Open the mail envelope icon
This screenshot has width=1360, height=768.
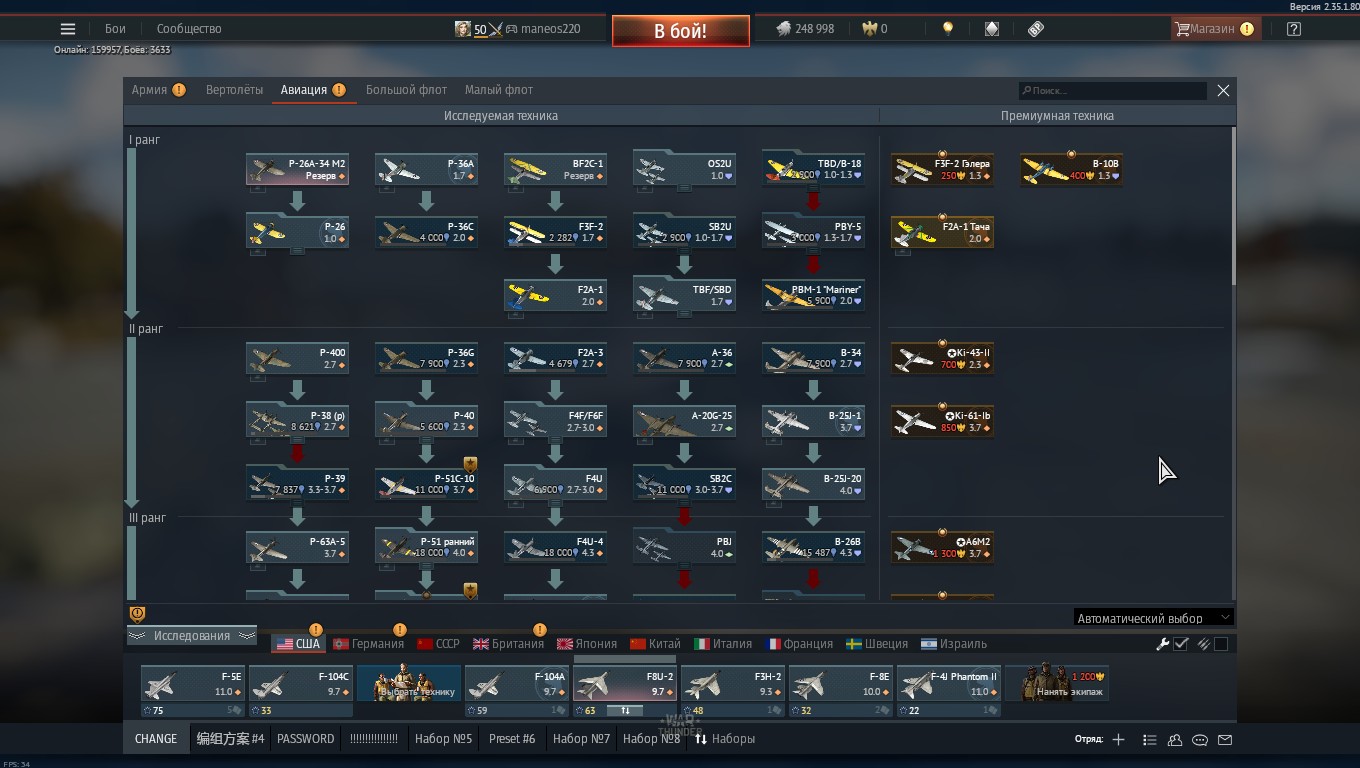[x=1225, y=740]
